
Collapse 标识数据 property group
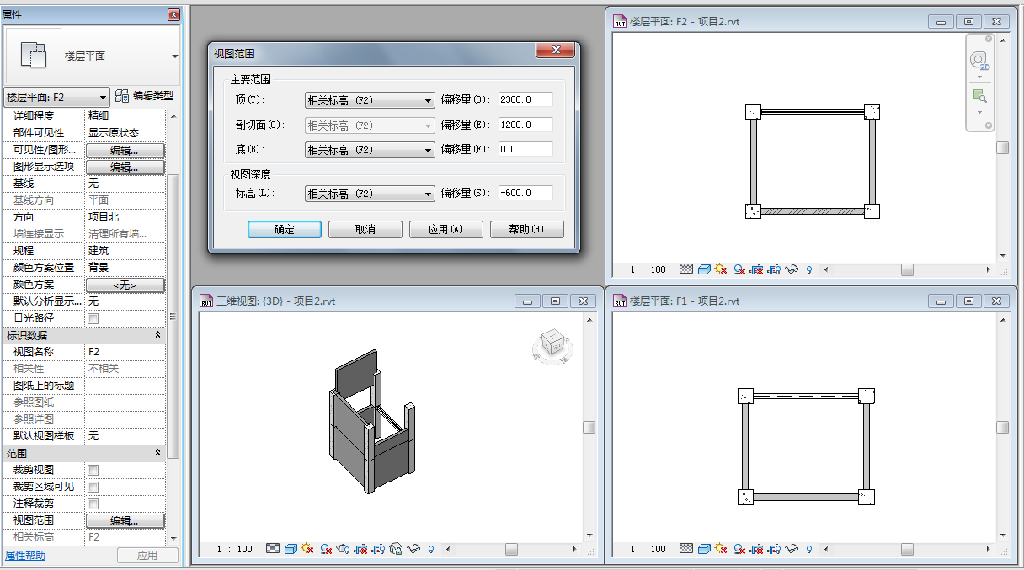pyautogui.click(x=157, y=335)
